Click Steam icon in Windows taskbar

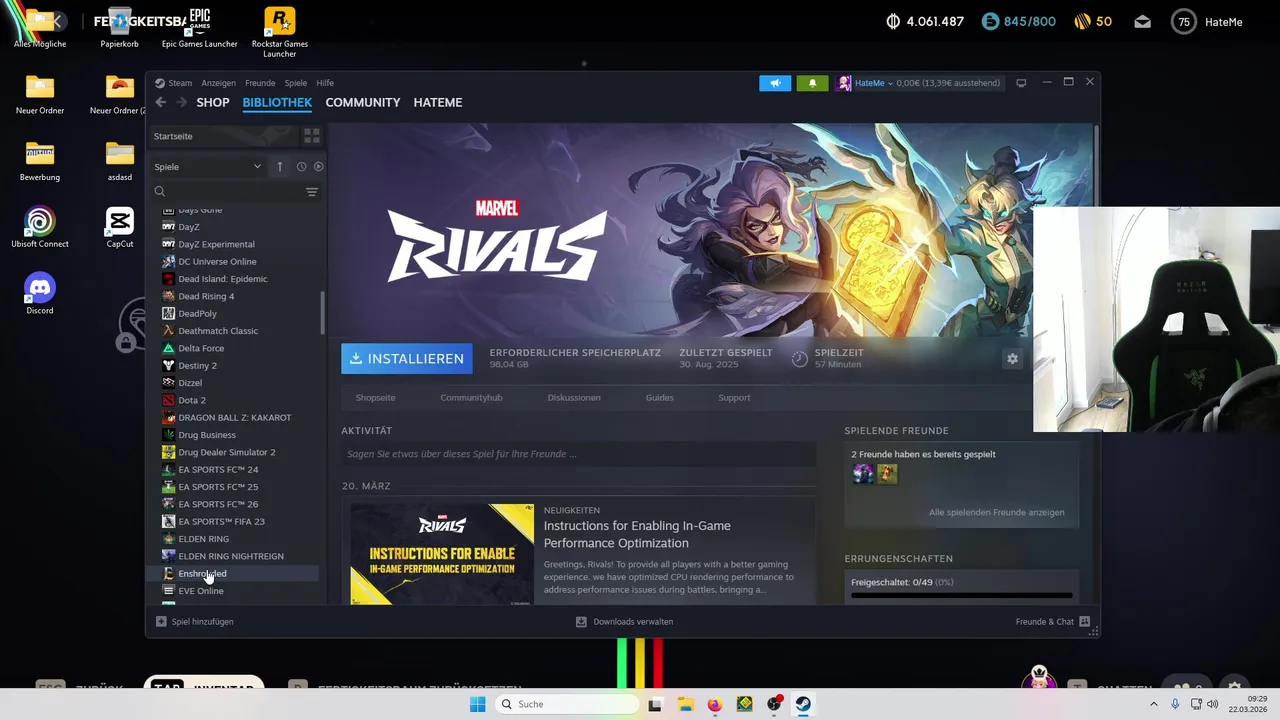803,704
